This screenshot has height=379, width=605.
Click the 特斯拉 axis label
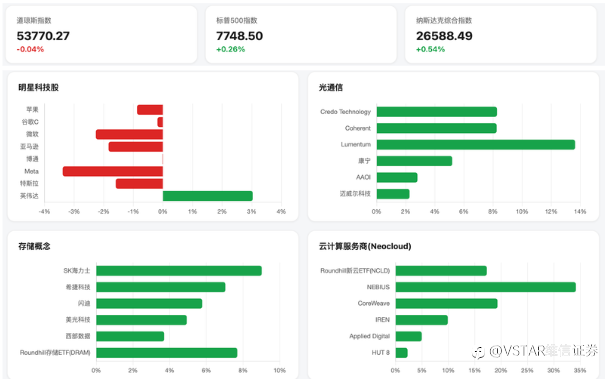pyautogui.click(x=29, y=183)
